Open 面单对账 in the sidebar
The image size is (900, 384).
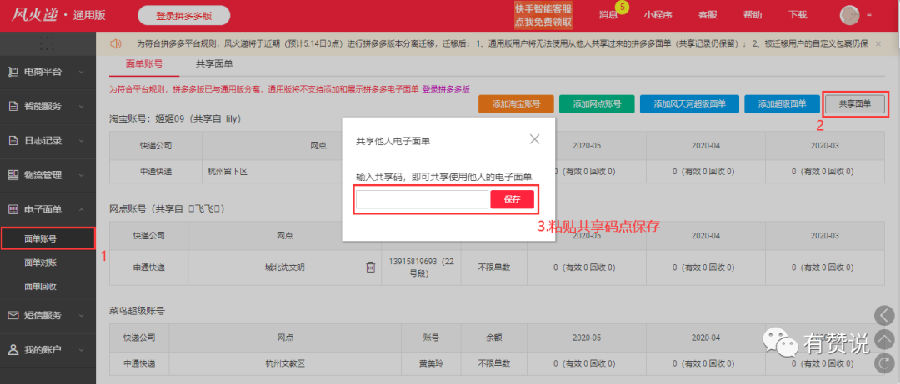tap(41, 262)
